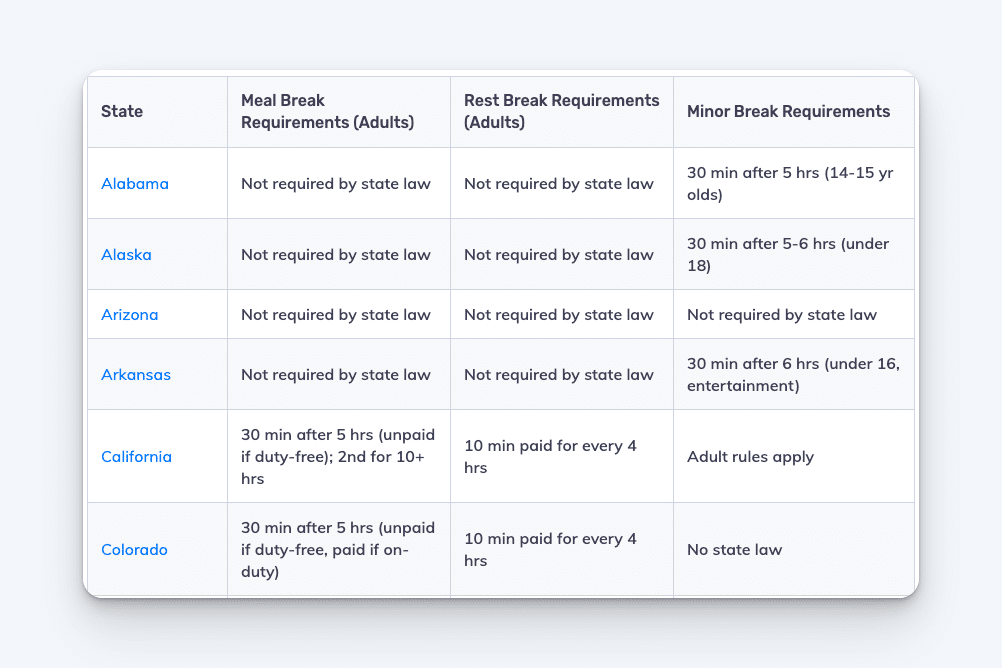1002x668 pixels.
Task: Select Colorado's meal break requirements cell
Action: coord(339,550)
